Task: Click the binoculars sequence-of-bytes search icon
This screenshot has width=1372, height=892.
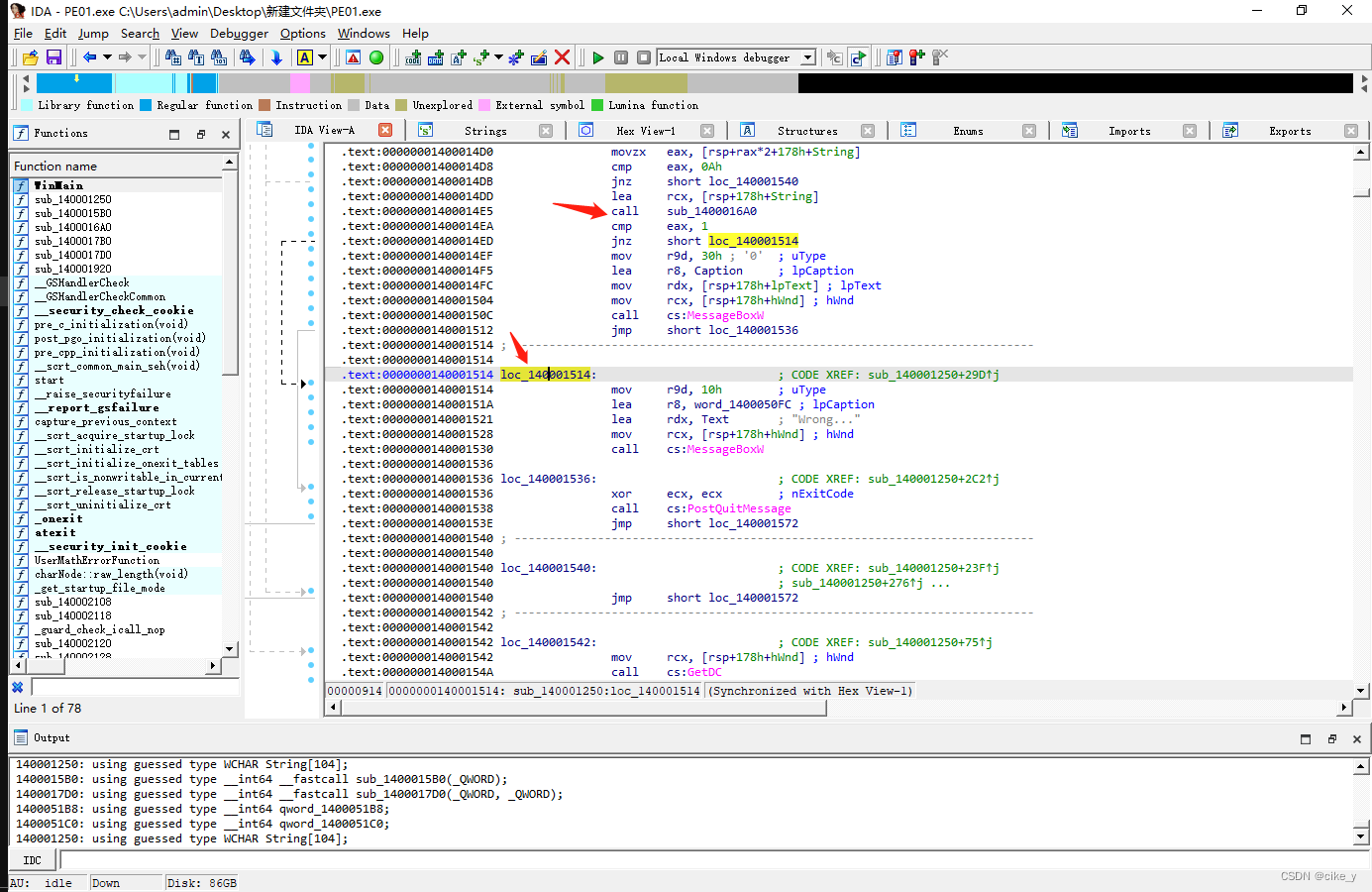Action: 219,57
